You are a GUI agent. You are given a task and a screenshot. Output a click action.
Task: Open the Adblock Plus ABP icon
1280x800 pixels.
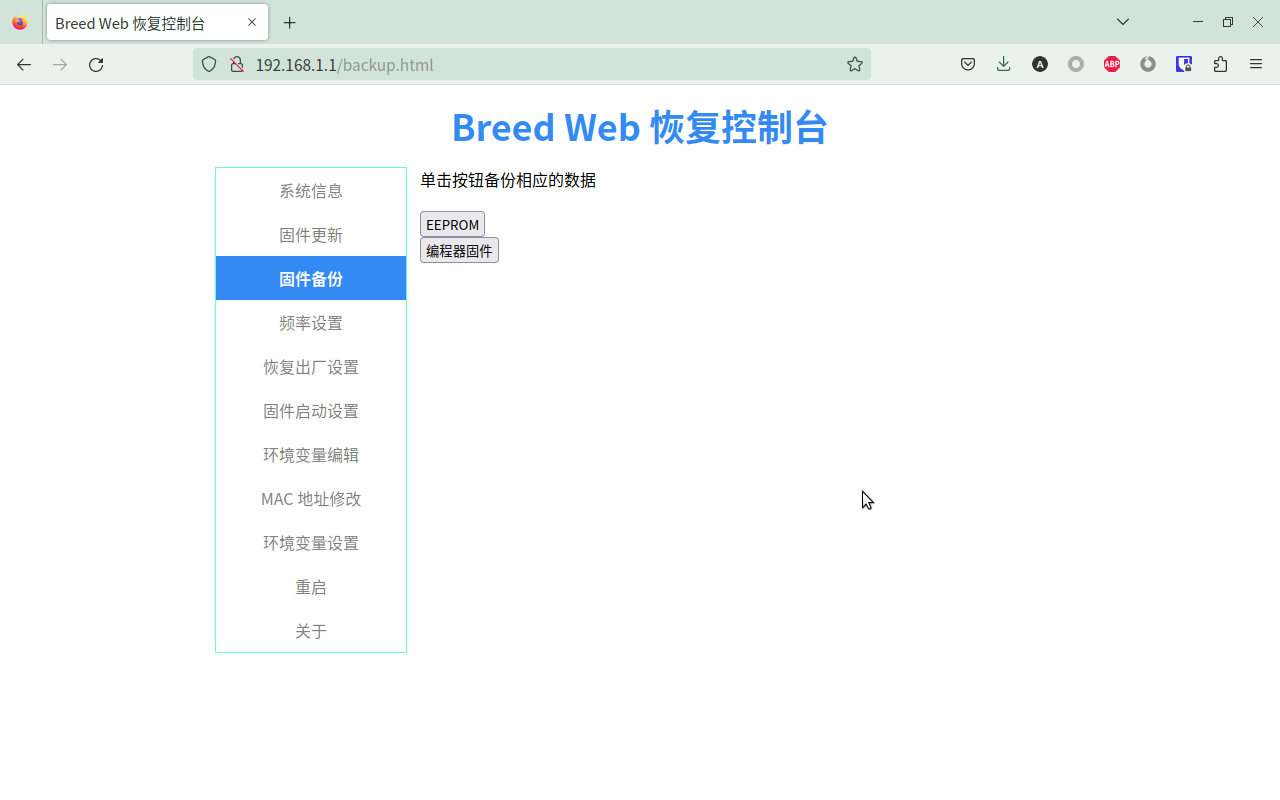coord(1112,64)
